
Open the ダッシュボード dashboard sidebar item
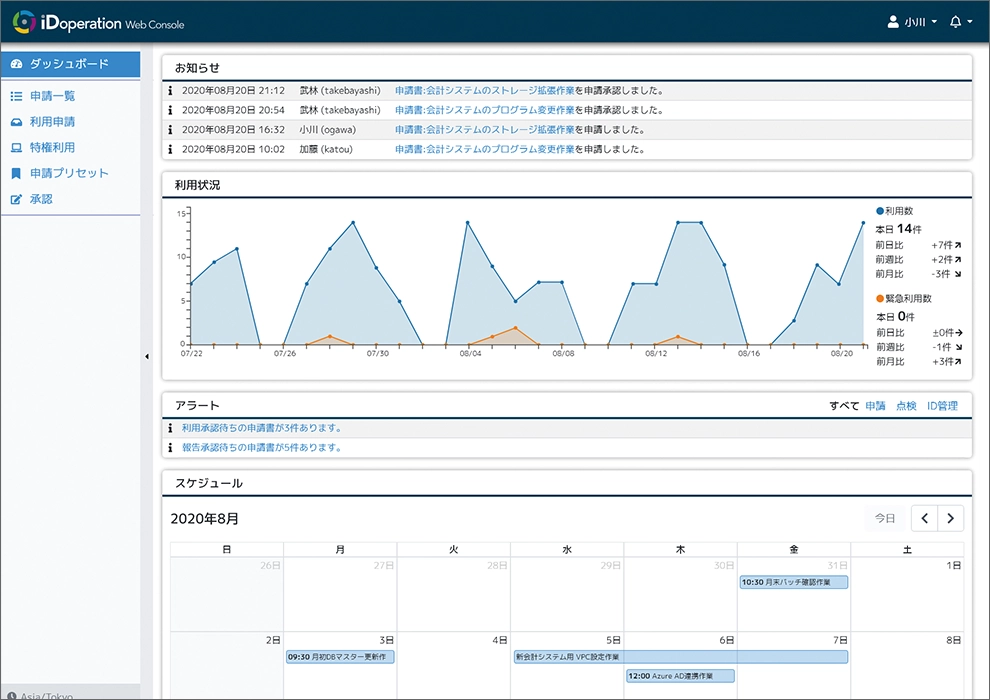click(x=69, y=64)
